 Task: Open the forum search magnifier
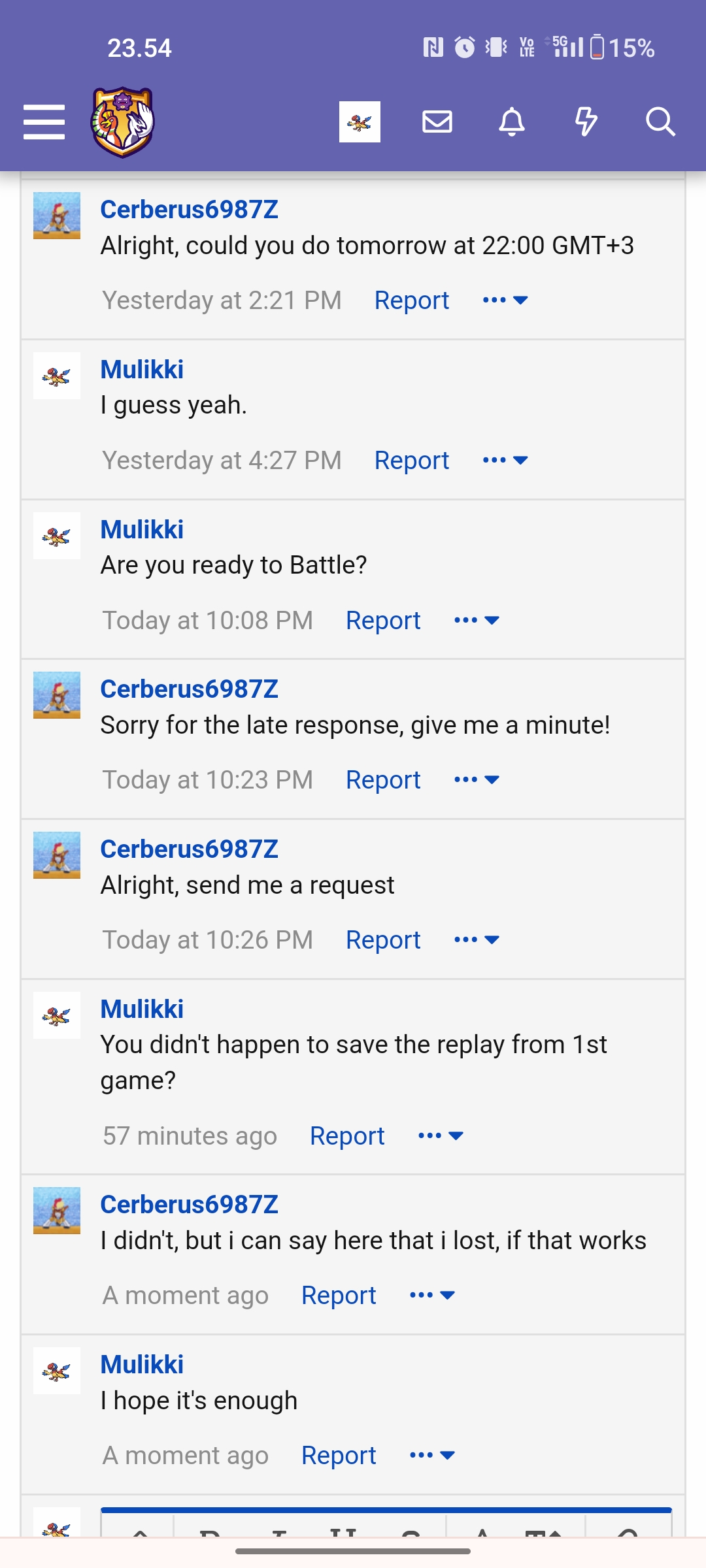pyautogui.click(x=660, y=122)
